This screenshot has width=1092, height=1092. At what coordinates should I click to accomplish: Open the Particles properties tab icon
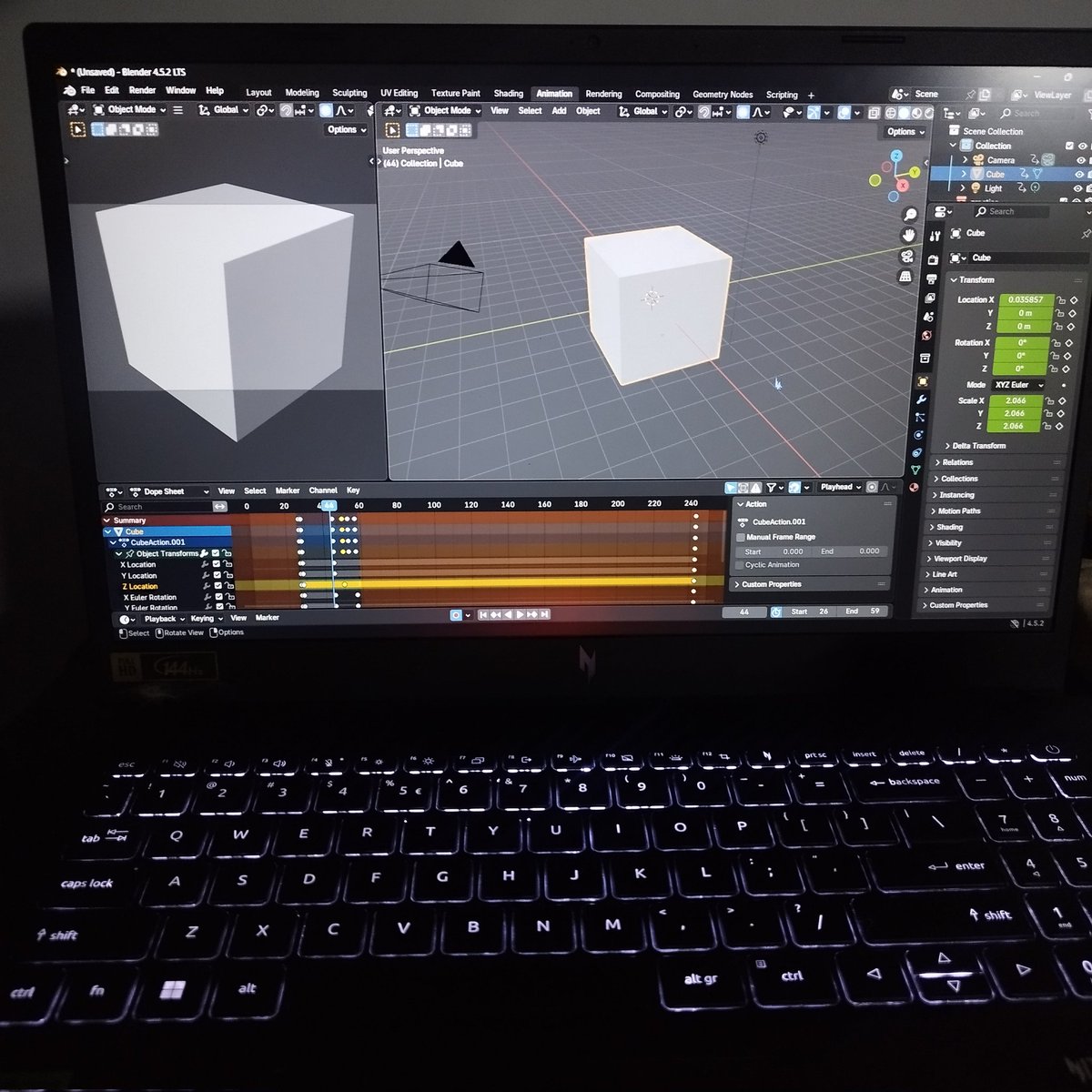(920, 417)
